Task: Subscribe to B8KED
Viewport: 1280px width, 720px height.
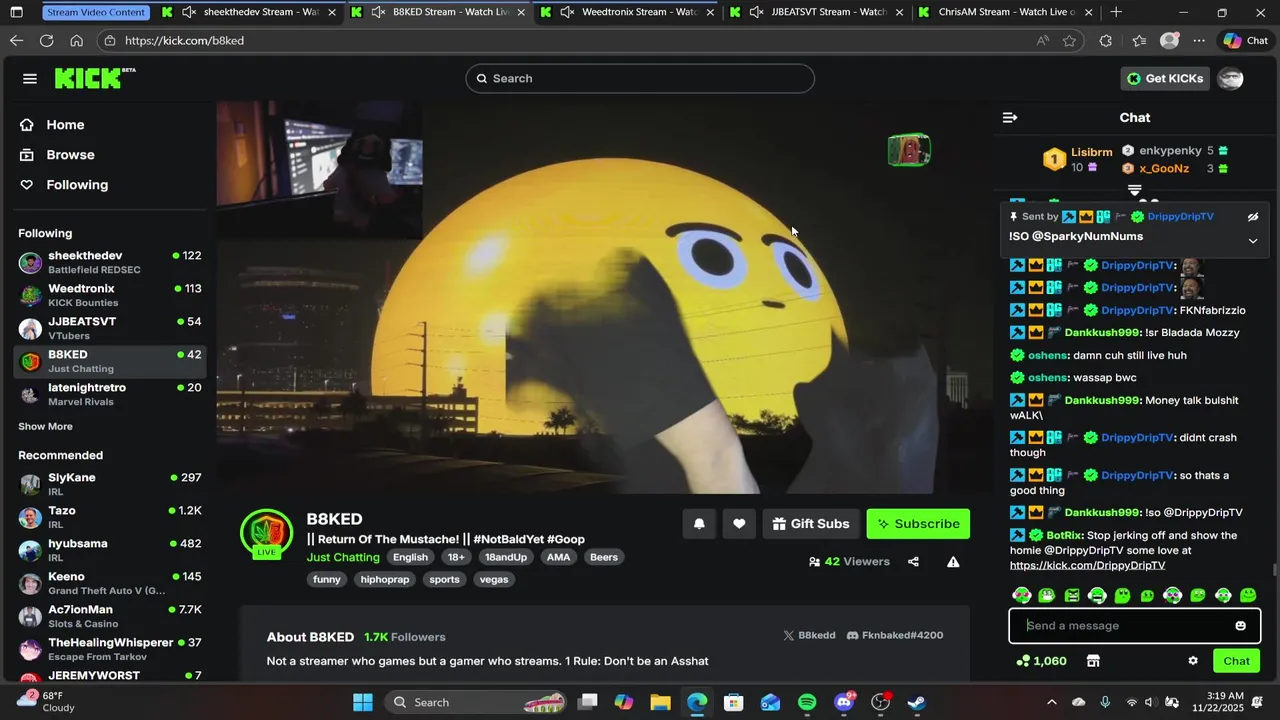Action: coord(918,523)
